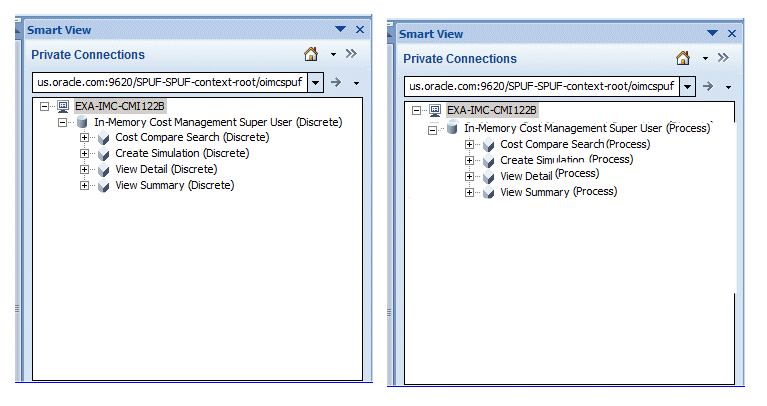The height and width of the screenshot is (406, 767).
Task: Click the database icon of Super User (Process)
Action: click(x=453, y=128)
